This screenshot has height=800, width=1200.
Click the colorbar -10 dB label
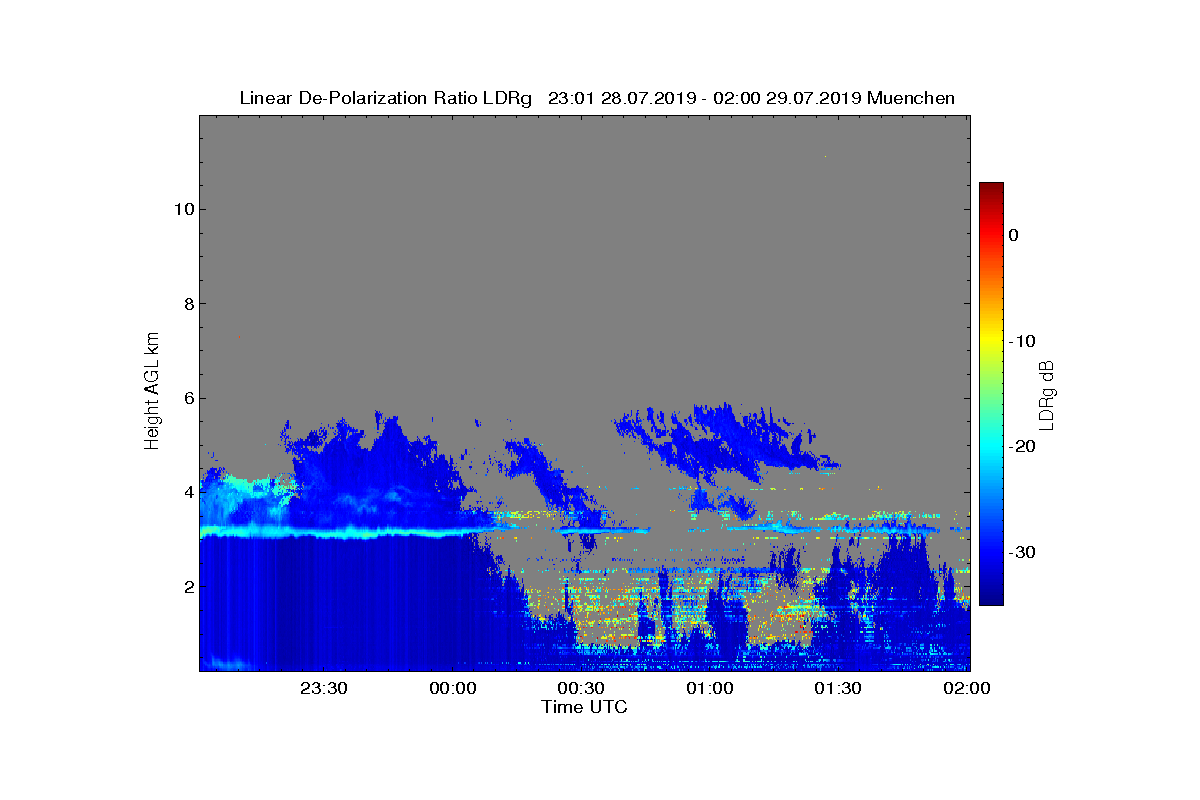pos(1020,341)
